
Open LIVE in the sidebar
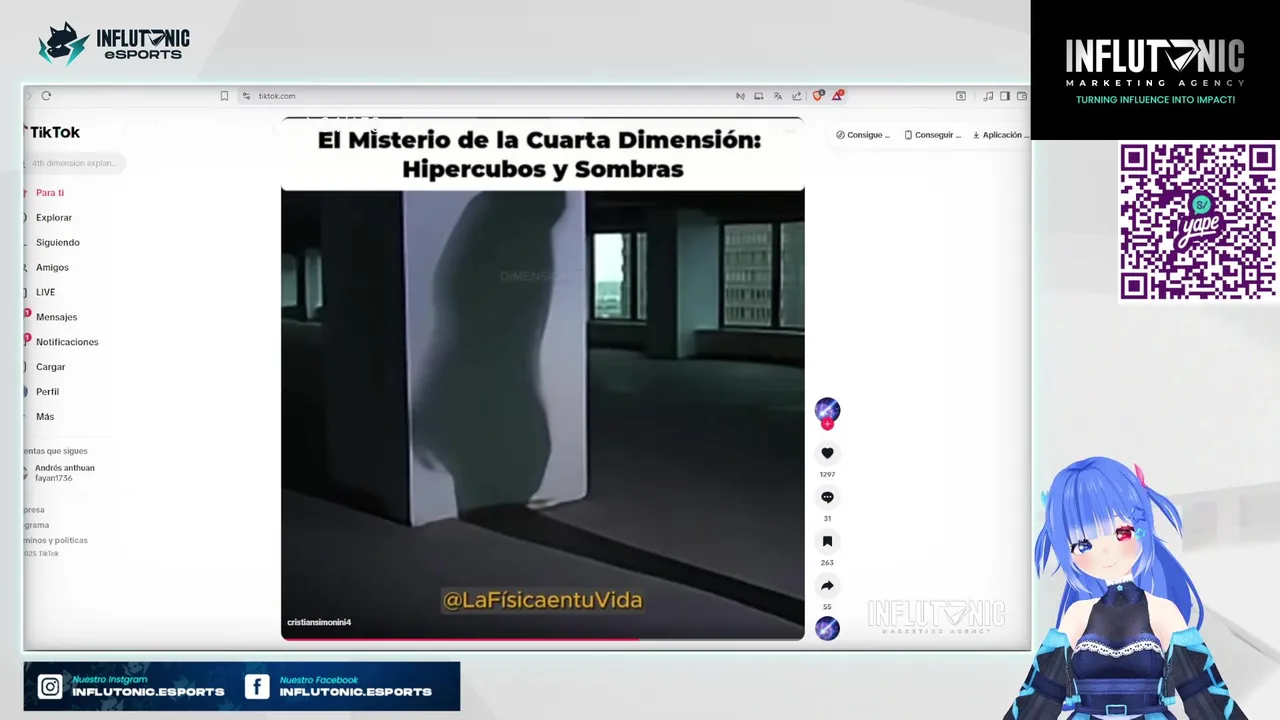[x=45, y=292]
